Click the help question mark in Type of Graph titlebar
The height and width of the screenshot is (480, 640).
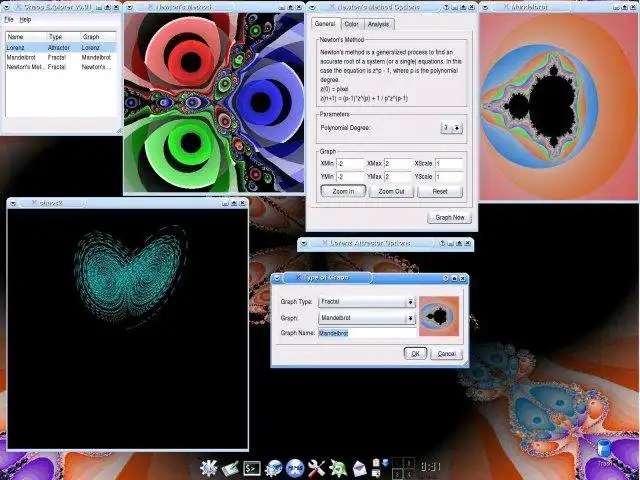point(445,278)
